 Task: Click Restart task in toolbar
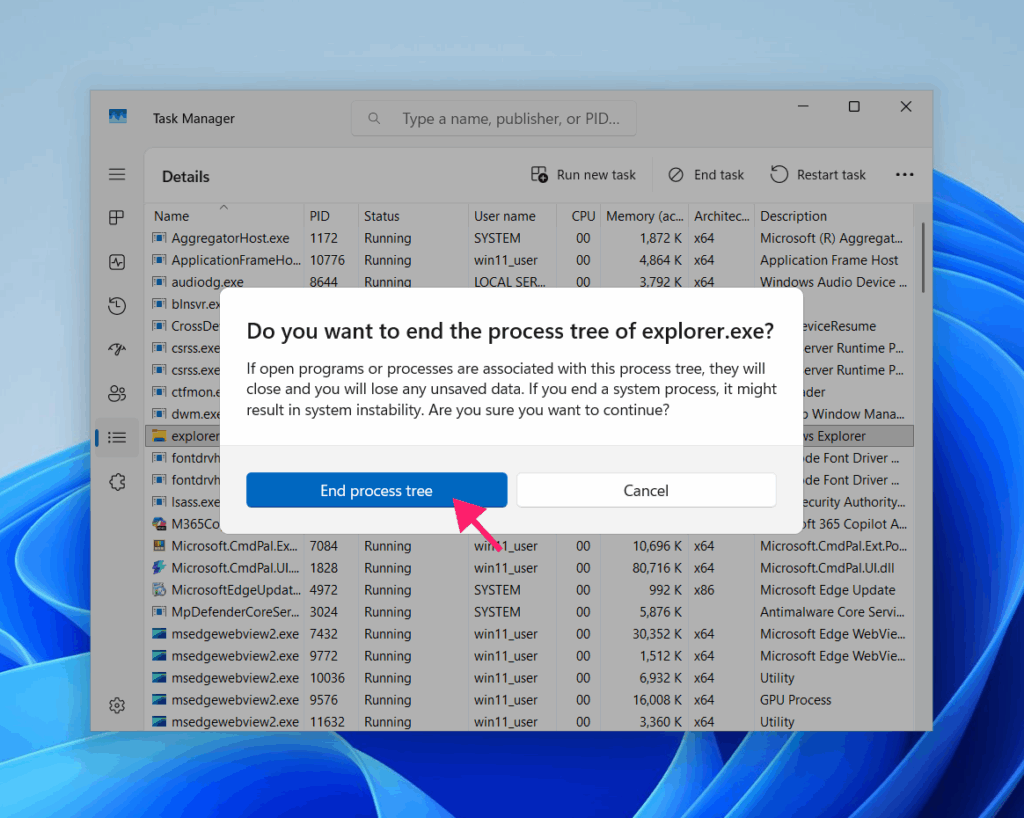(818, 175)
